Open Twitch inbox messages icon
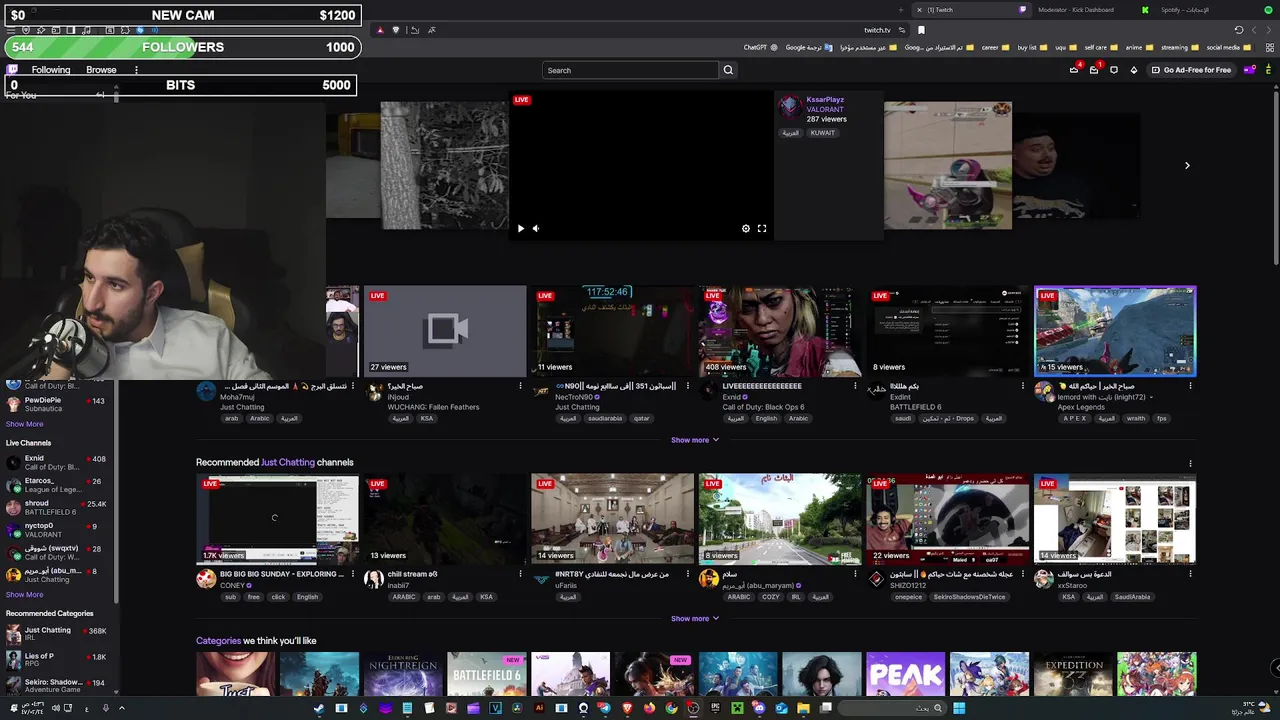Viewport: 1280px width, 720px height. pos(1094,70)
